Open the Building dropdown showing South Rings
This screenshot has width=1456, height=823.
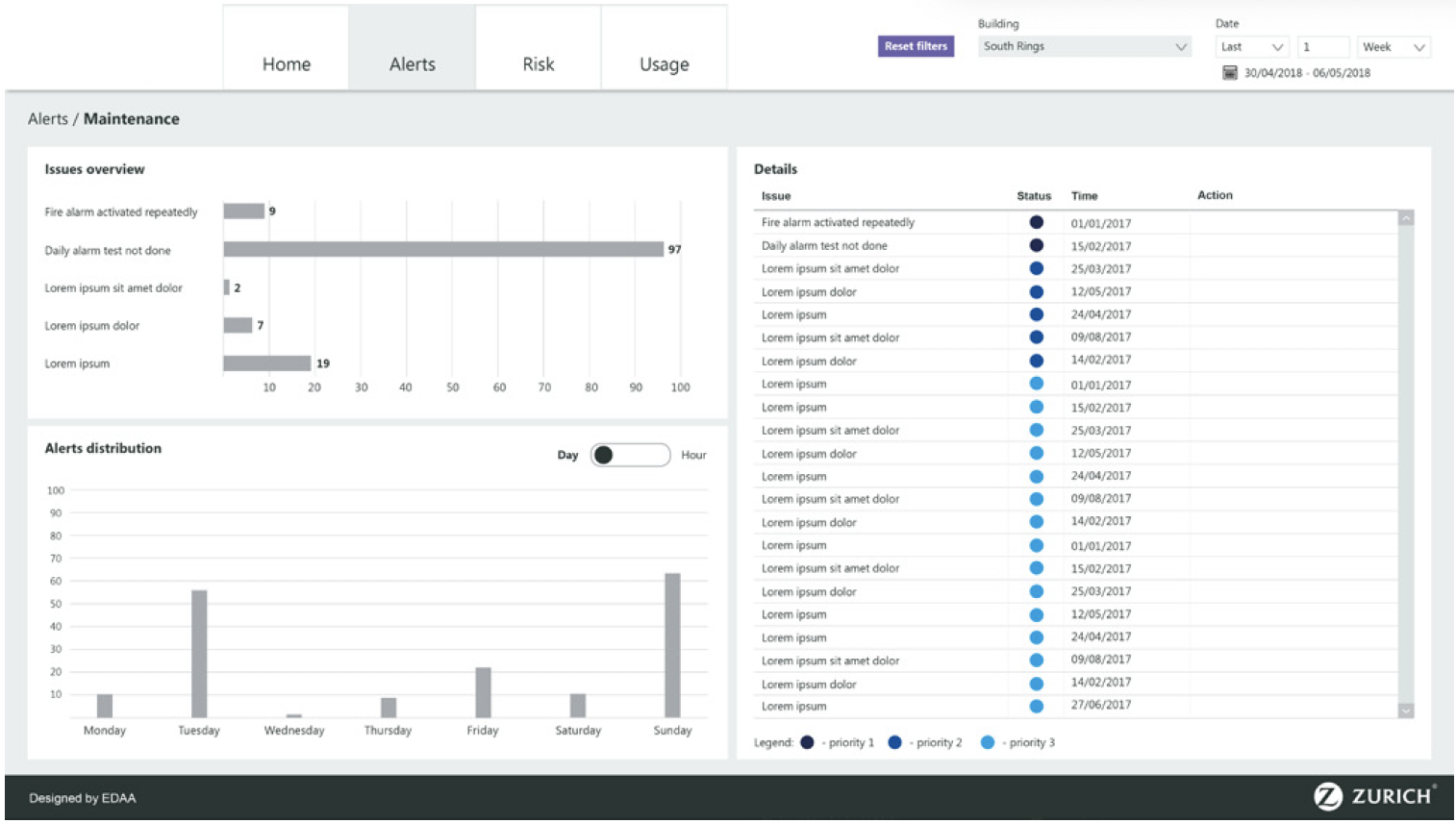tap(1084, 46)
